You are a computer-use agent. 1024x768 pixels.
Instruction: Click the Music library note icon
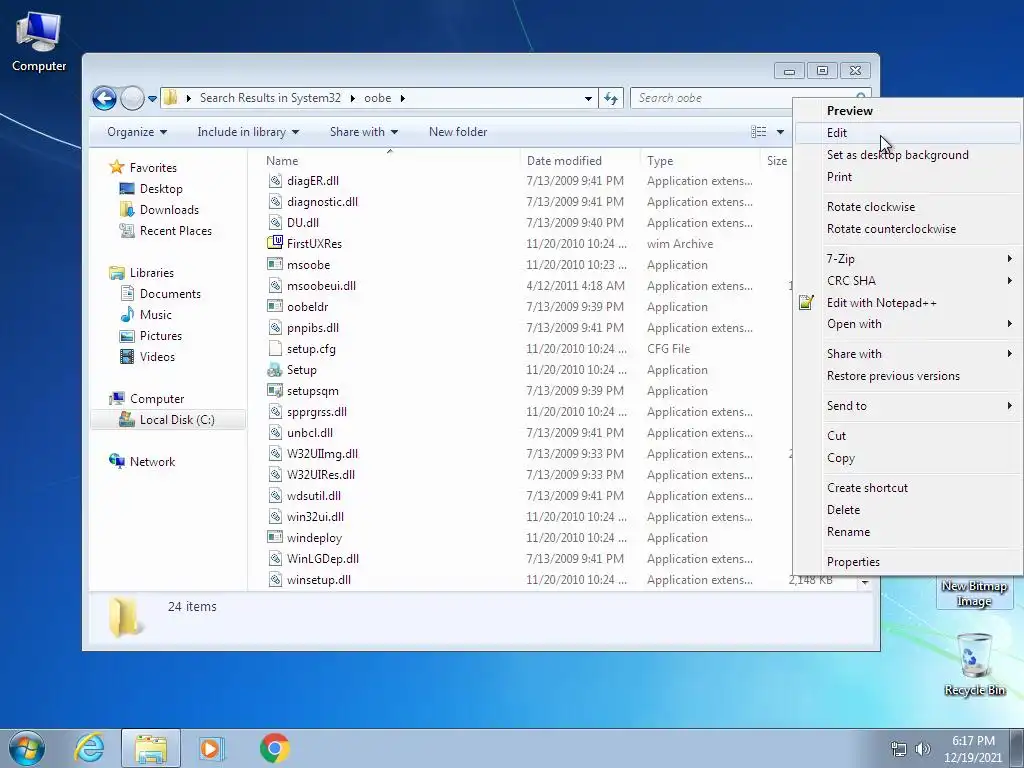(127, 315)
